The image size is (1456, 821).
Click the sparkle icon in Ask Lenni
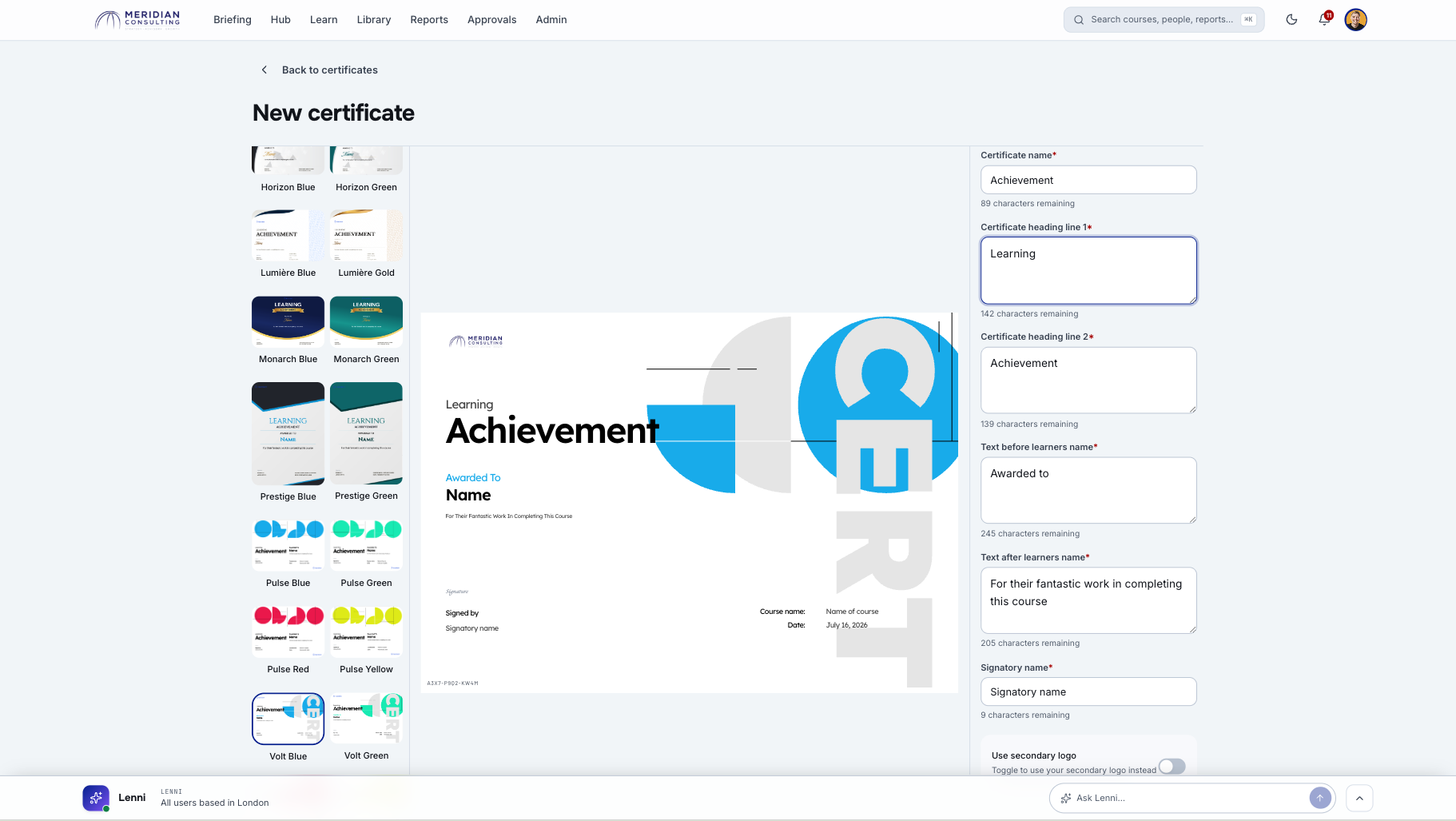pos(1065,798)
